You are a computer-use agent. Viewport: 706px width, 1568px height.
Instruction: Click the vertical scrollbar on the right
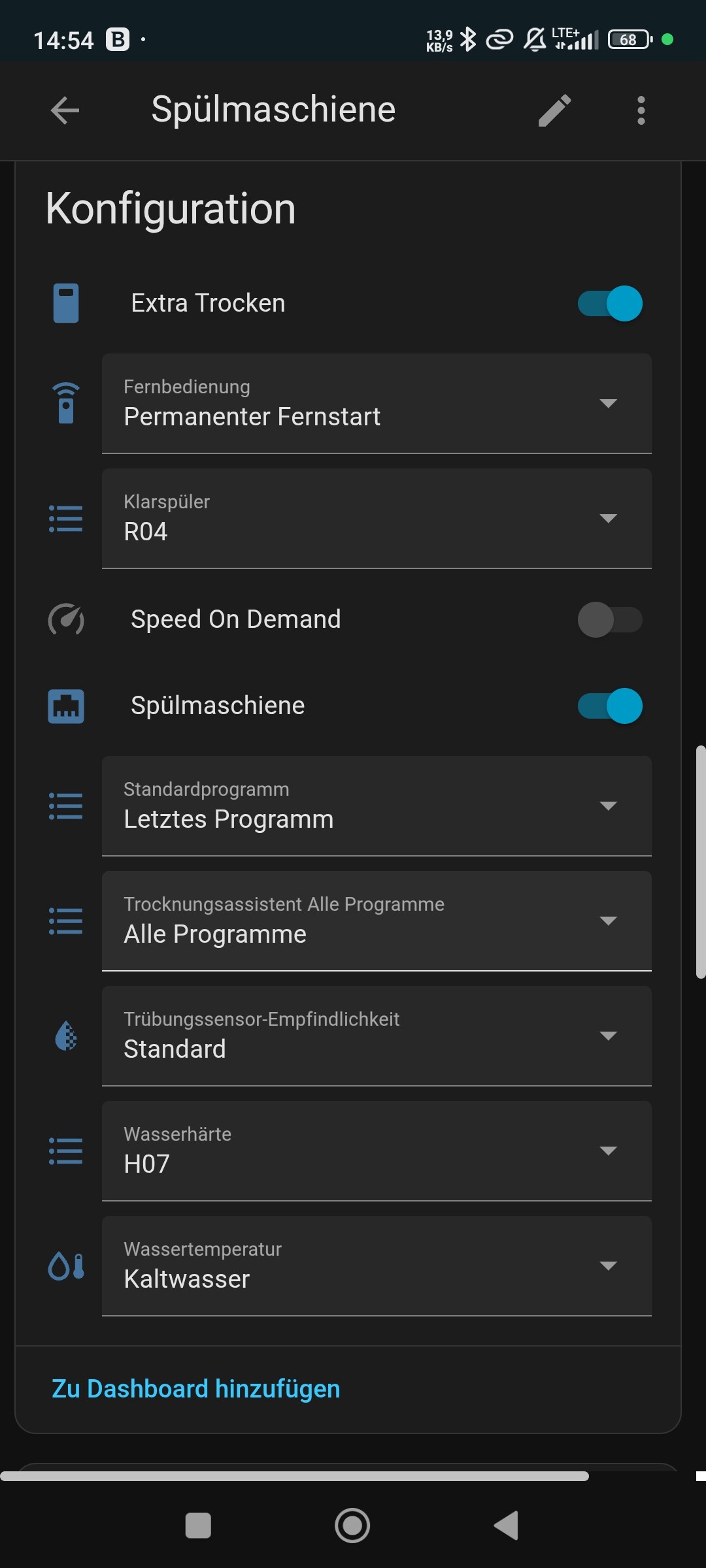click(701, 861)
